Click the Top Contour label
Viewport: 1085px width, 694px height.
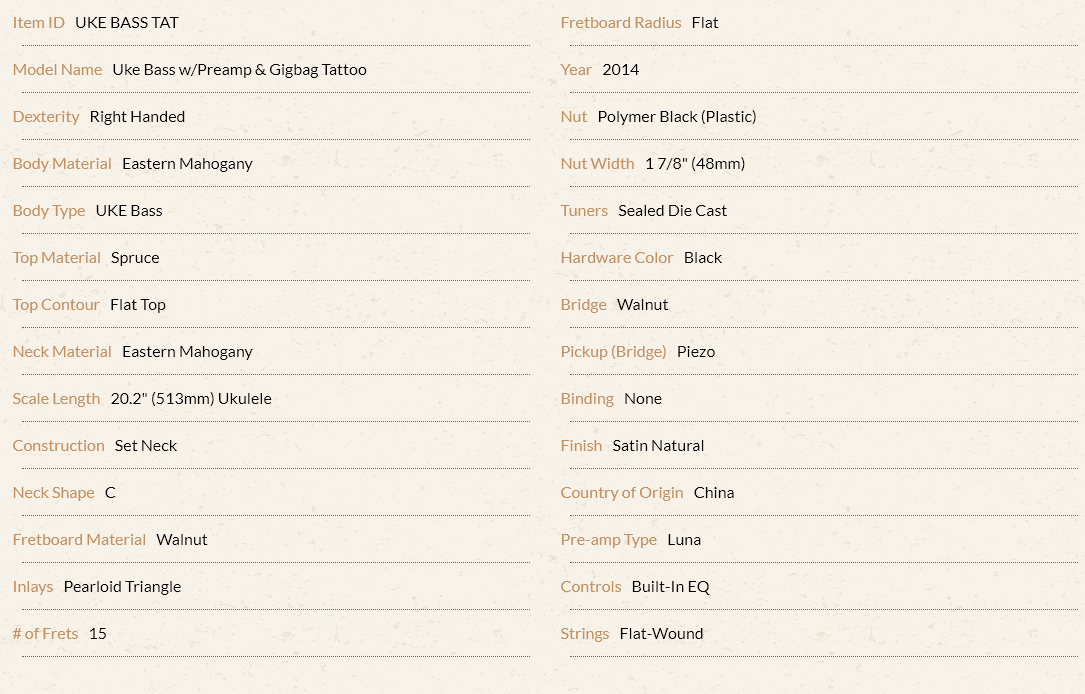click(x=56, y=305)
